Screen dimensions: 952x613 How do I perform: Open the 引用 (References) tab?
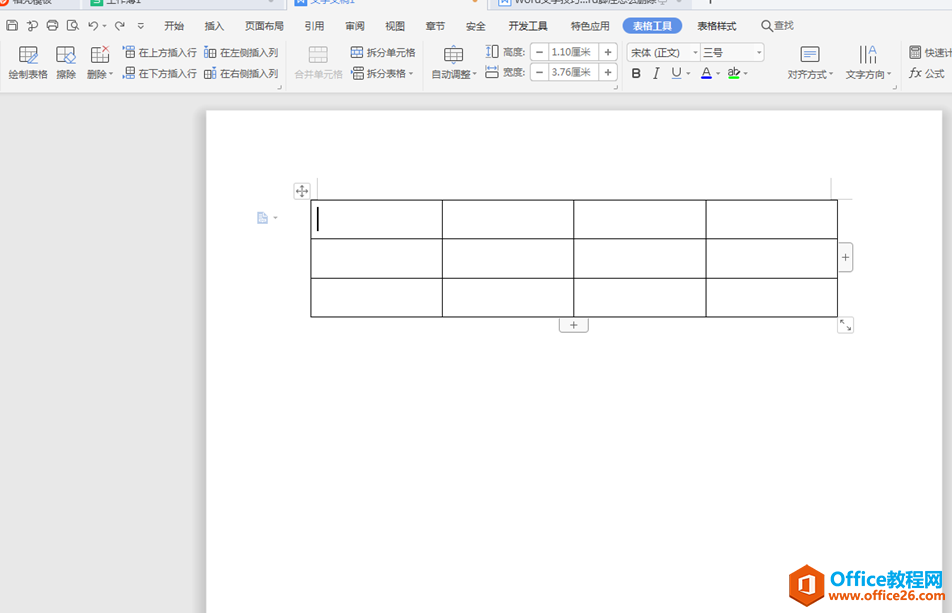314,26
